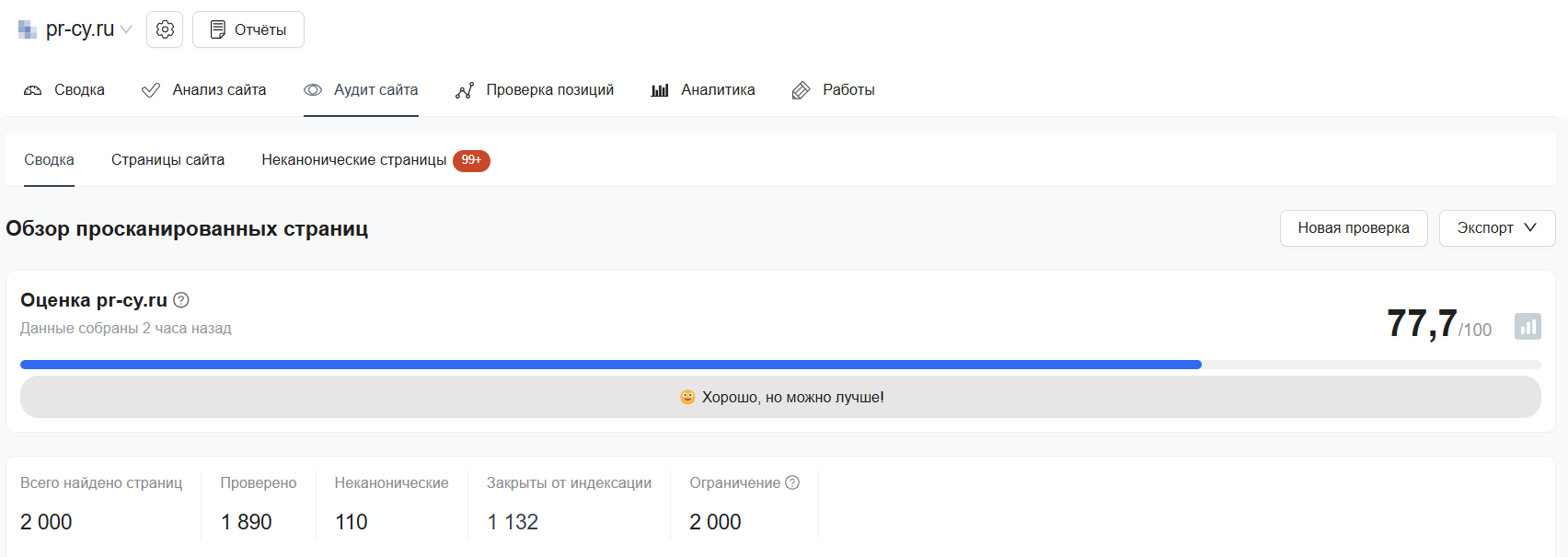Start a Новая проверка
This screenshot has width=1568, height=557.
[1354, 227]
